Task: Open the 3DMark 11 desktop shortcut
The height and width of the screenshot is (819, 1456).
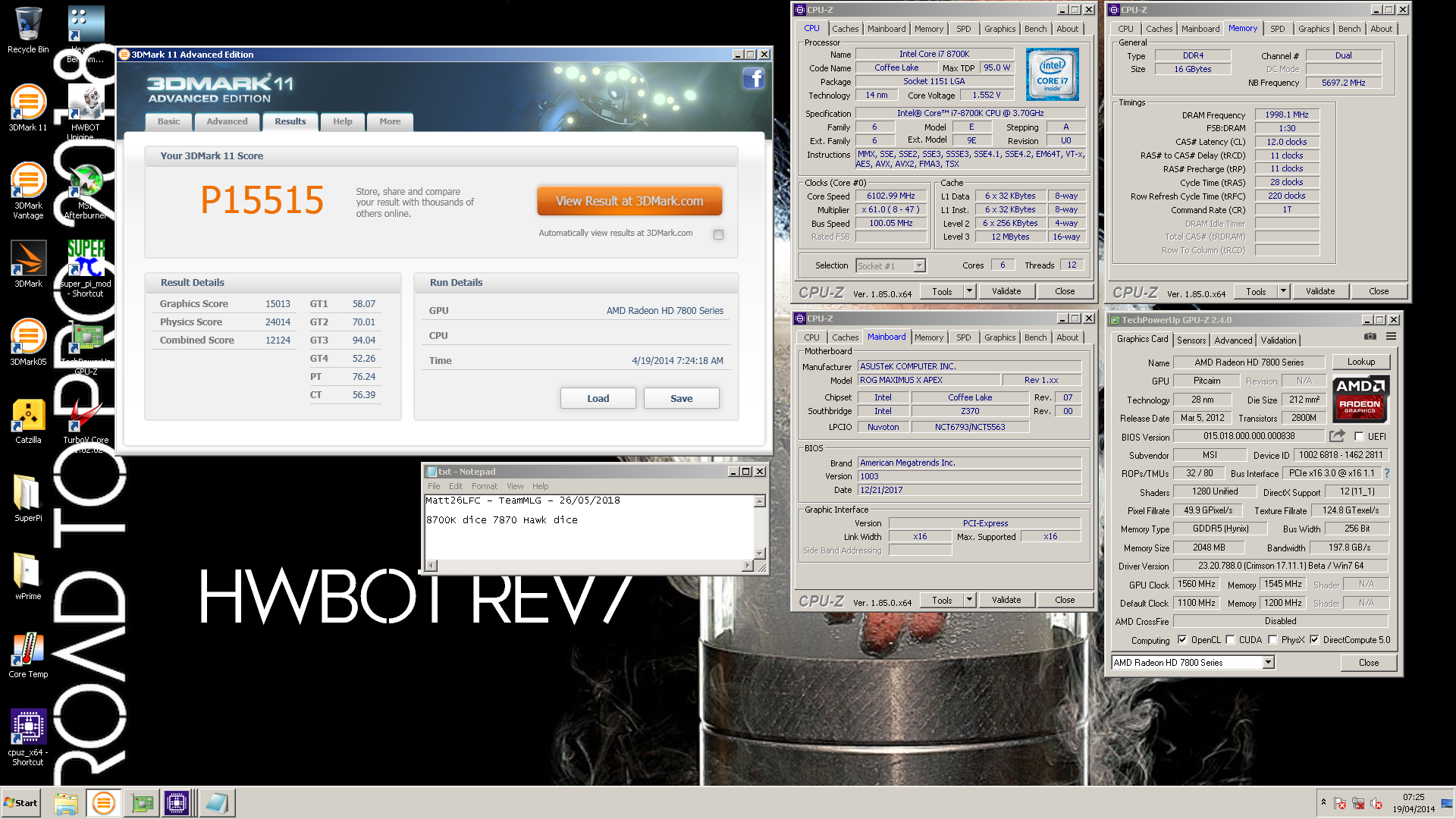Action: pyautogui.click(x=28, y=107)
